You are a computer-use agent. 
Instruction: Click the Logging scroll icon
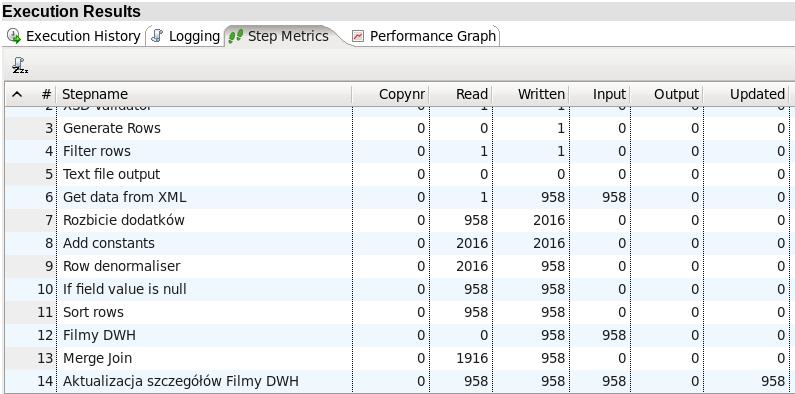pyautogui.click(x=158, y=36)
